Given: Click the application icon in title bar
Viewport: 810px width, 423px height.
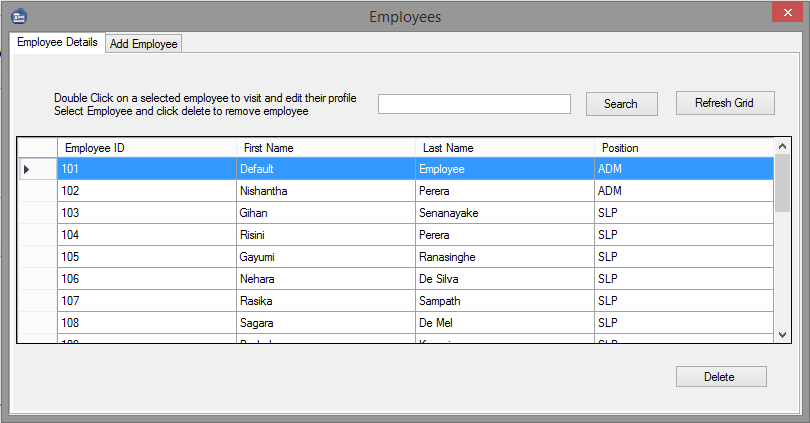Looking at the screenshot, I should click(18, 16).
